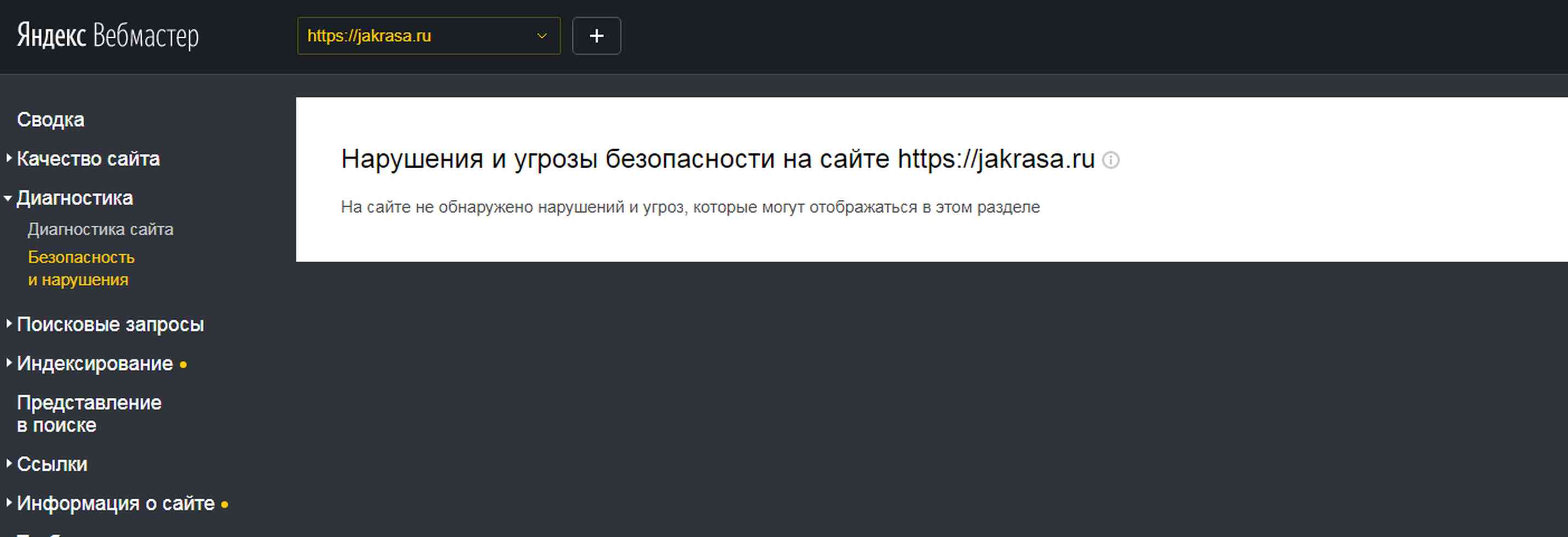Click the Яндекс logo
The image size is (1568, 537).
point(51,36)
